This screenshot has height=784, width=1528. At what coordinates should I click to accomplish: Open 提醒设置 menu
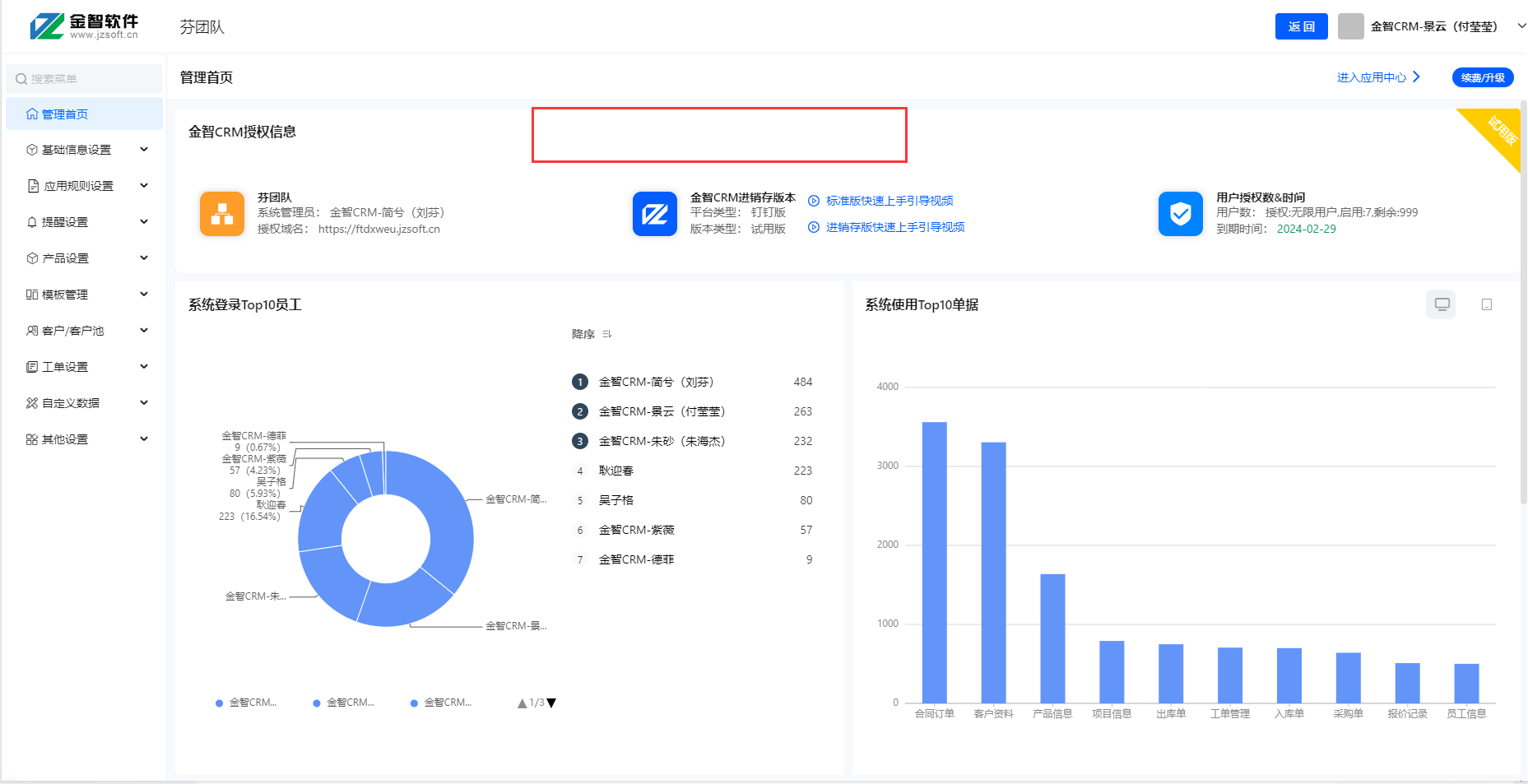pyautogui.click(x=84, y=222)
